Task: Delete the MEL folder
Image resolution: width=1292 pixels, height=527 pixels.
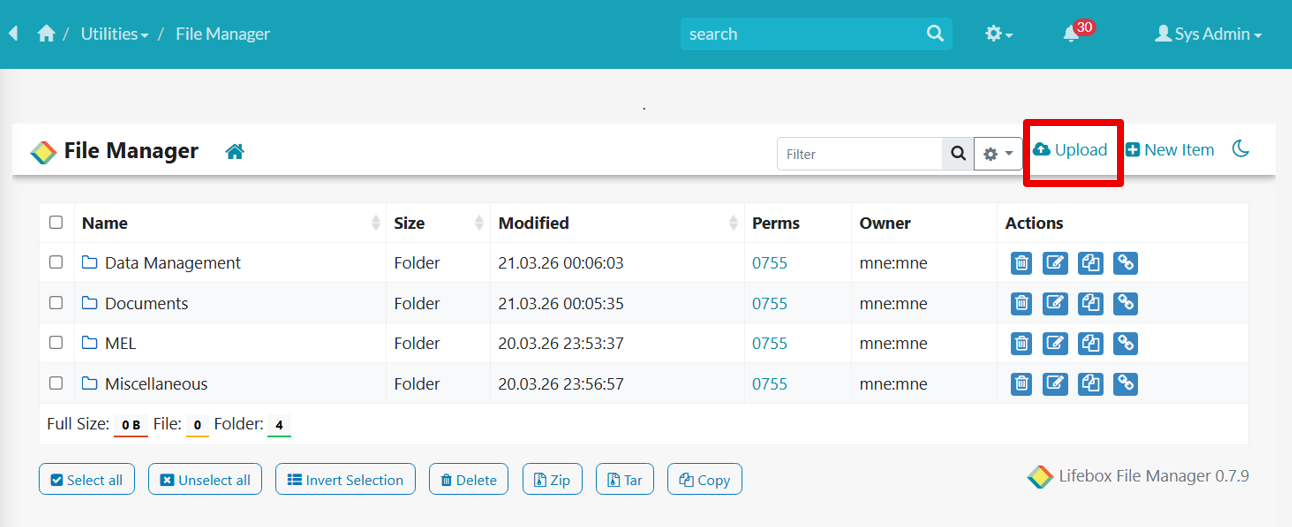Action: (1021, 343)
